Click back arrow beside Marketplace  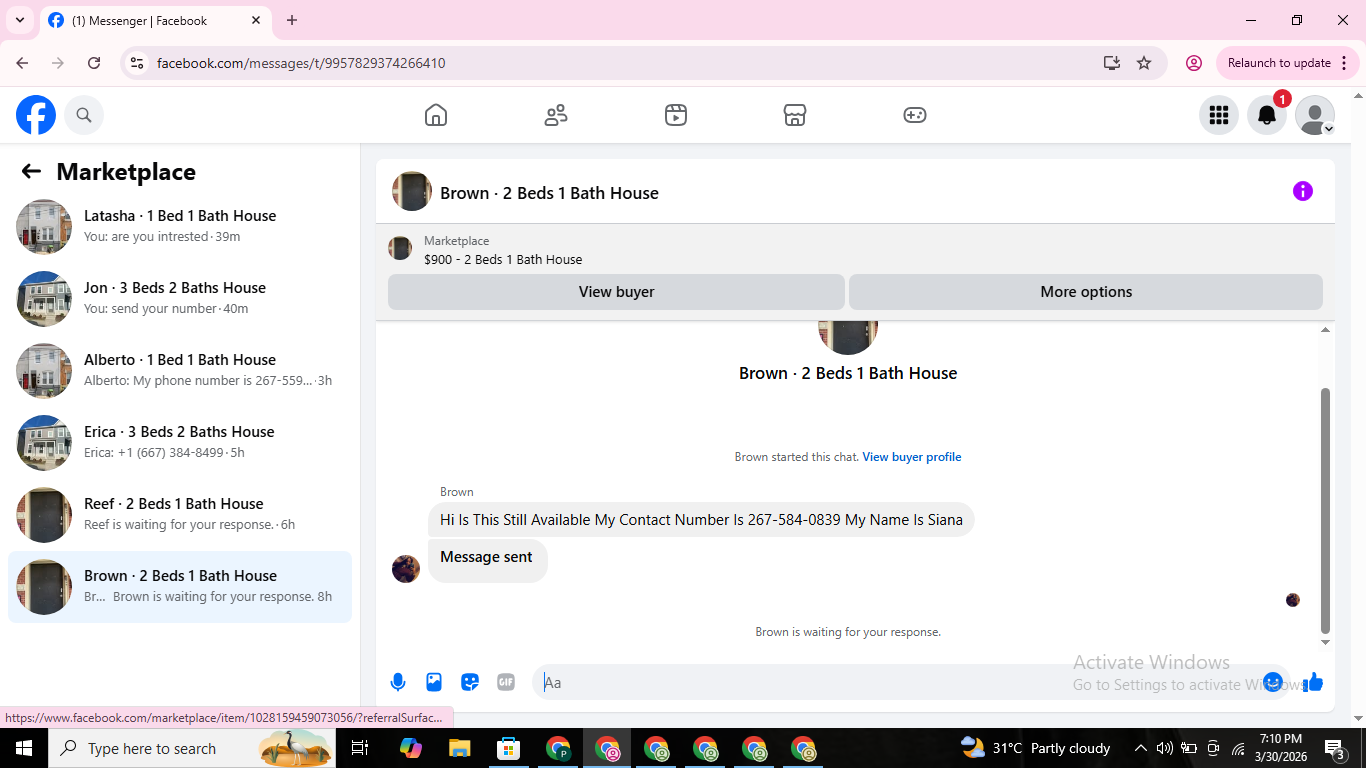click(31, 172)
